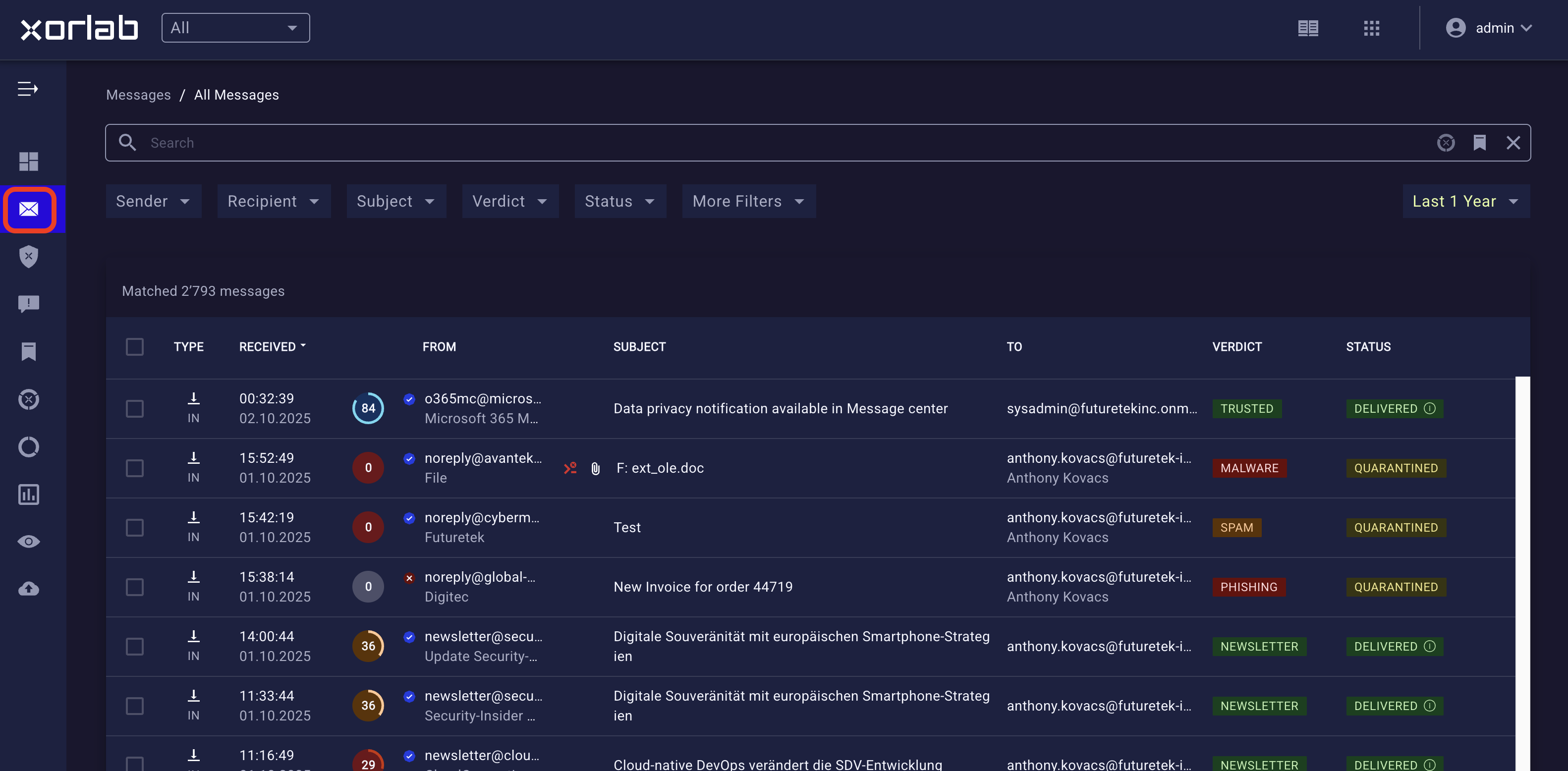The width and height of the screenshot is (1568, 771).
Task: Click score circle 36 at 14:00:44 row
Action: (368, 646)
